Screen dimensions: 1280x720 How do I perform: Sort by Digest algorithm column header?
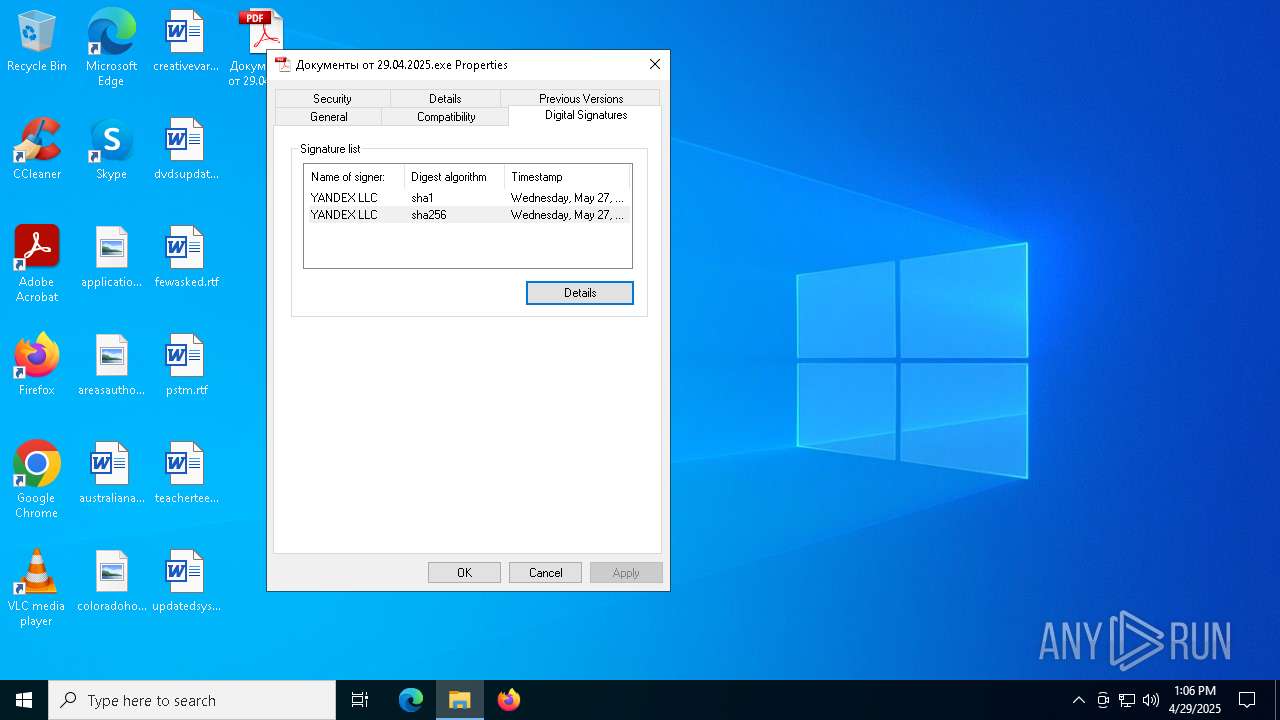coord(454,177)
